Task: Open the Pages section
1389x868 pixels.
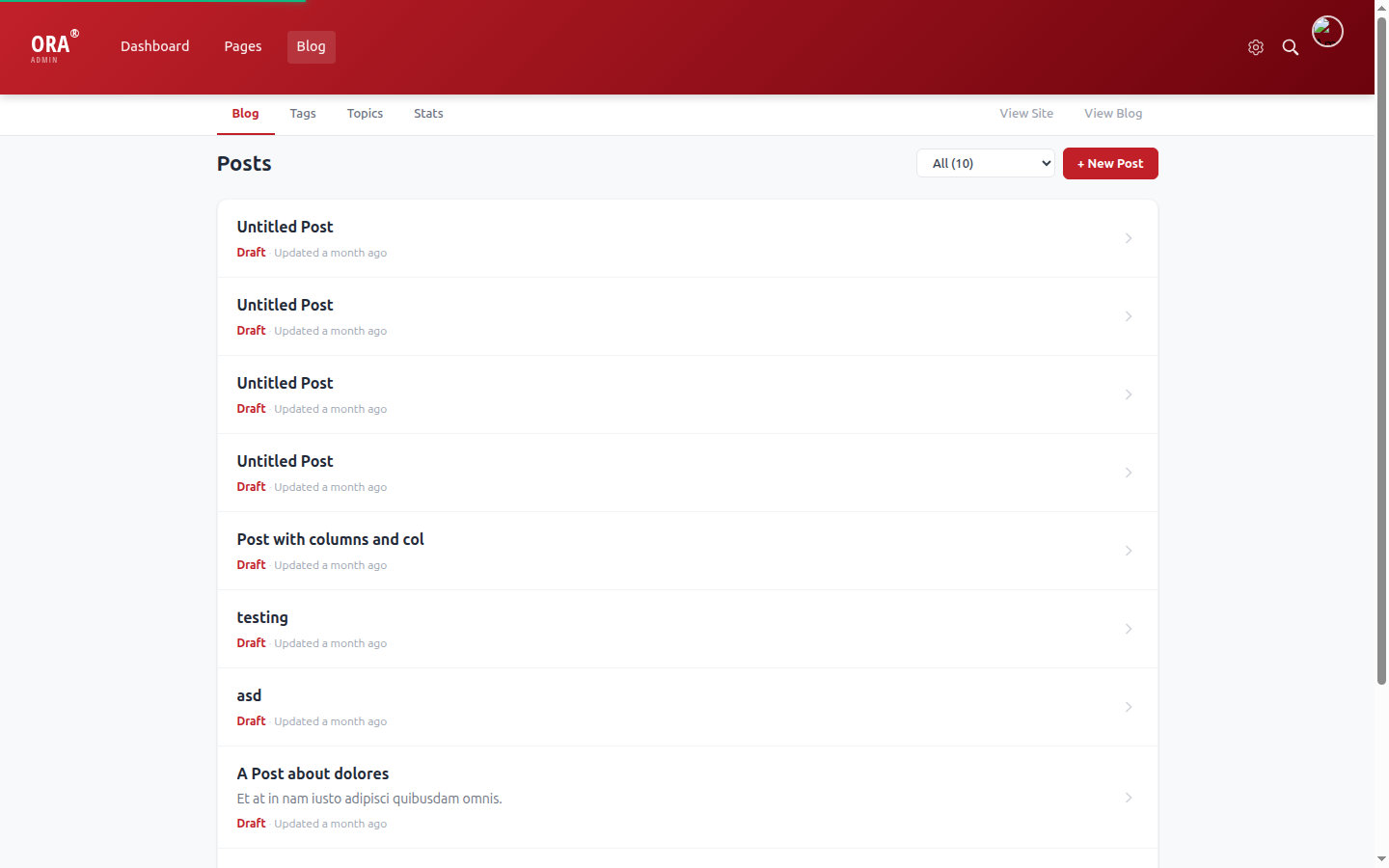Action: (242, 46)
